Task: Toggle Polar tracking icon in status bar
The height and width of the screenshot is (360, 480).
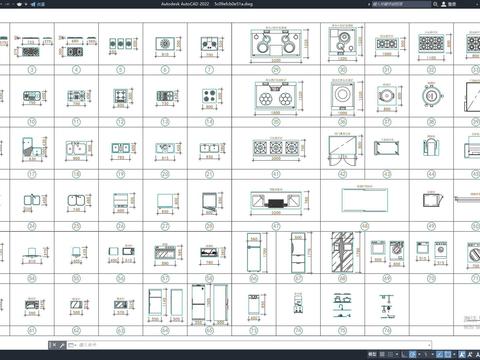Action: (x=412, y=354)
